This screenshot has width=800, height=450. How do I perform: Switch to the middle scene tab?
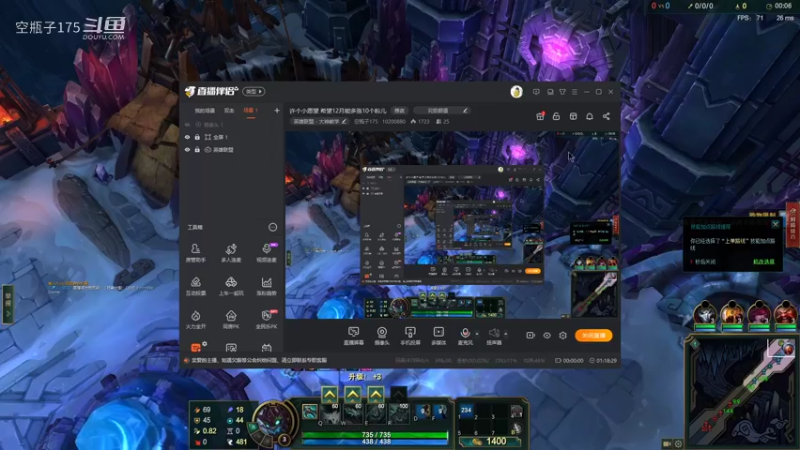point(229,111)
